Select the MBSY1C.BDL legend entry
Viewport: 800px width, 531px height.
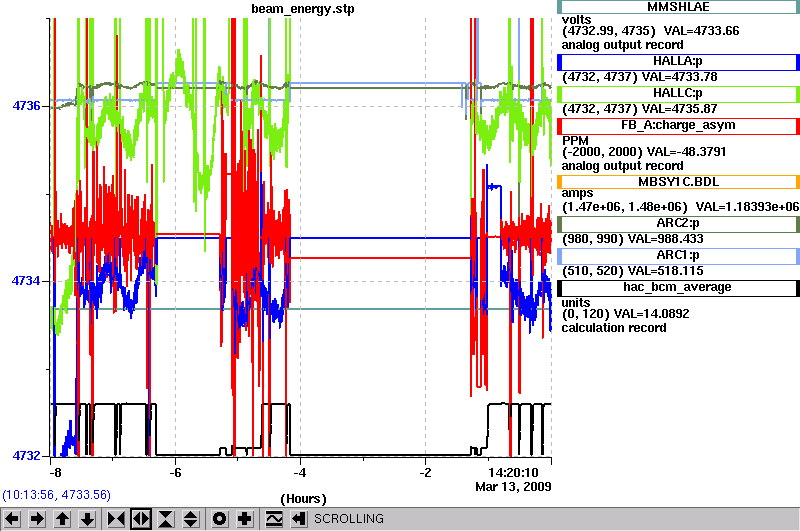pyautogui.click(x=678, y=182)
